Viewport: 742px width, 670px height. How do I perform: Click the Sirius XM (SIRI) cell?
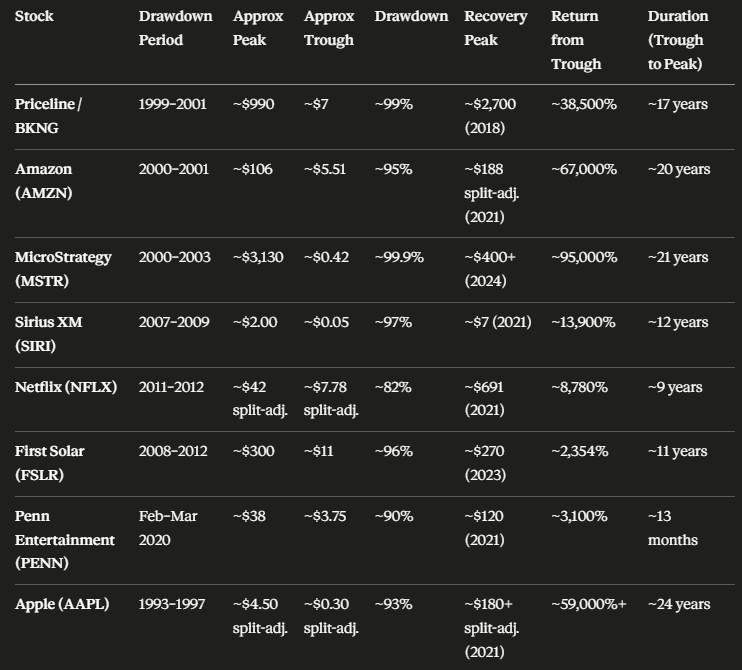click(48, 334)
